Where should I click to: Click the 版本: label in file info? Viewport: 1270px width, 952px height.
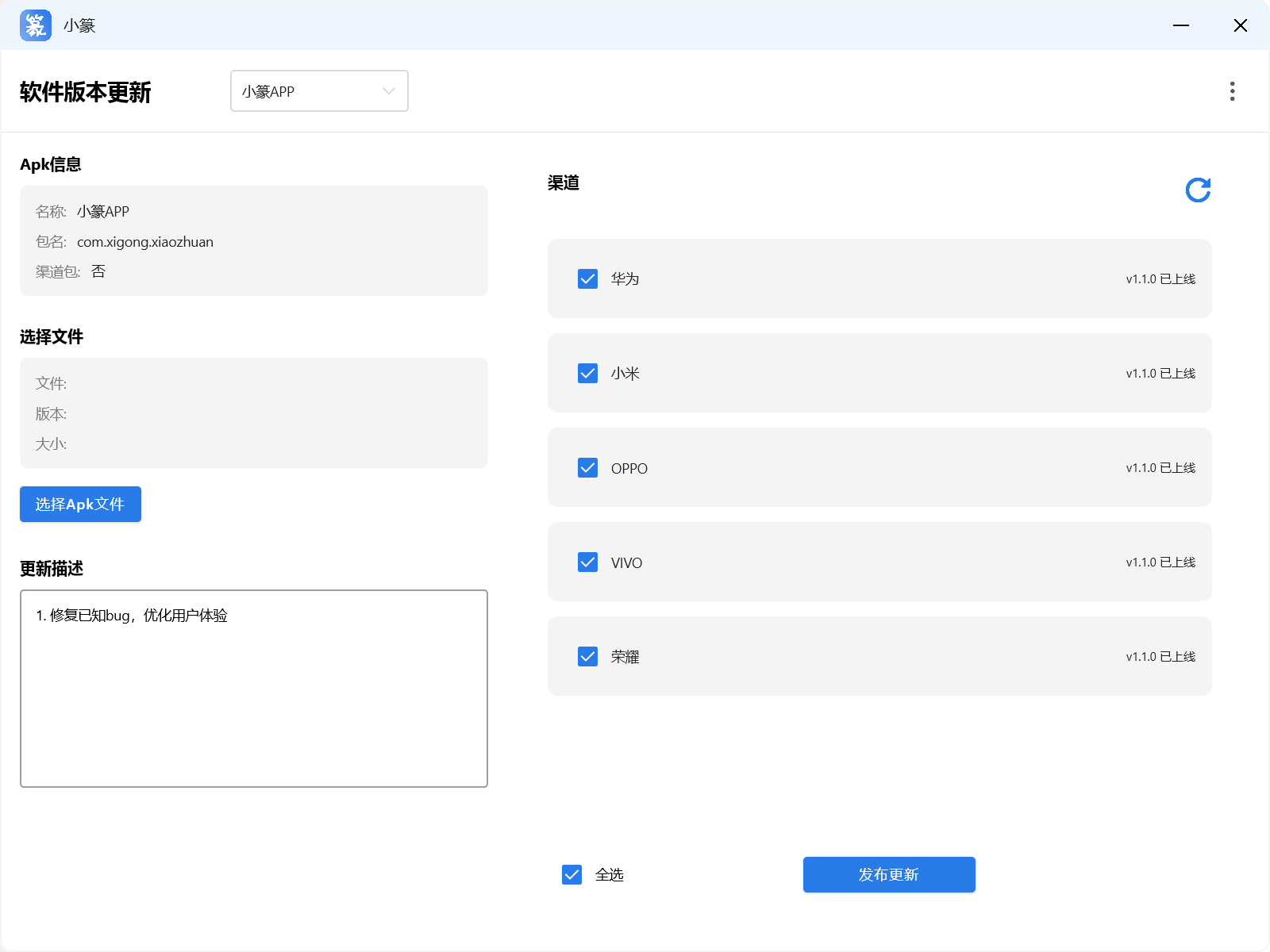[51, 414]
